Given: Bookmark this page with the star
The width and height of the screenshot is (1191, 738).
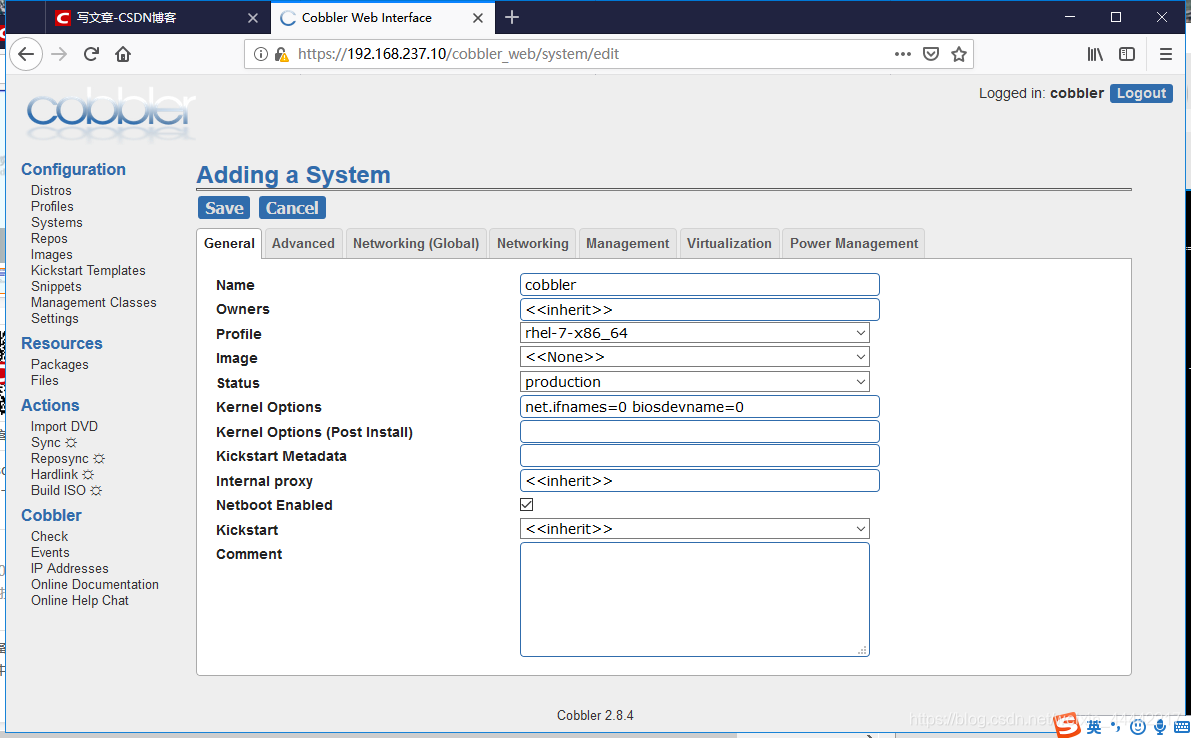Looking at the screenshot, I should [959, 54].
